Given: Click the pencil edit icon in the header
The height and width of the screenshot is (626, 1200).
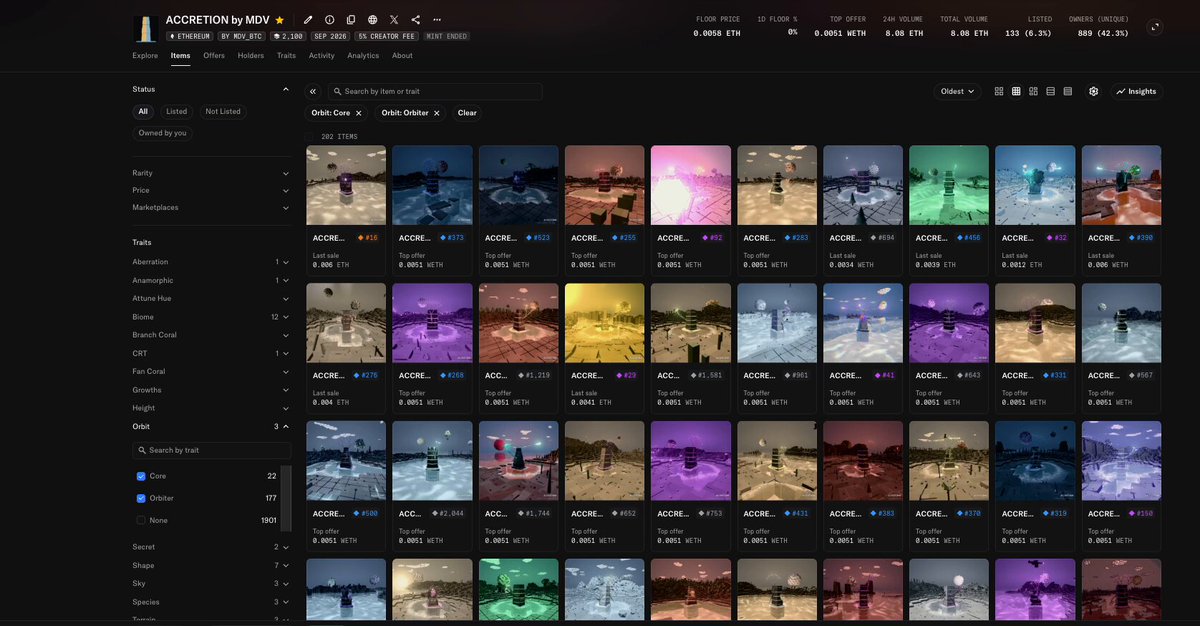Looking at the screenshot, I should 308,20.
